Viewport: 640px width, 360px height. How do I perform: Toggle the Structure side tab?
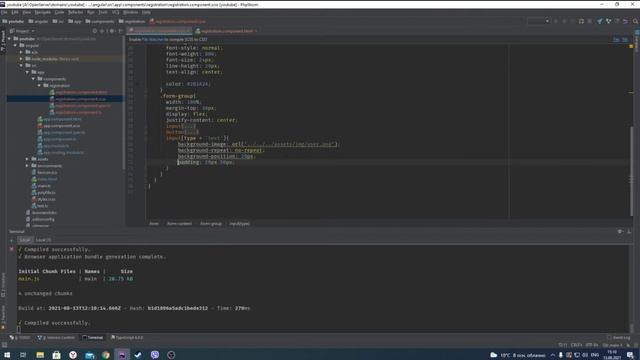(3, 285)
